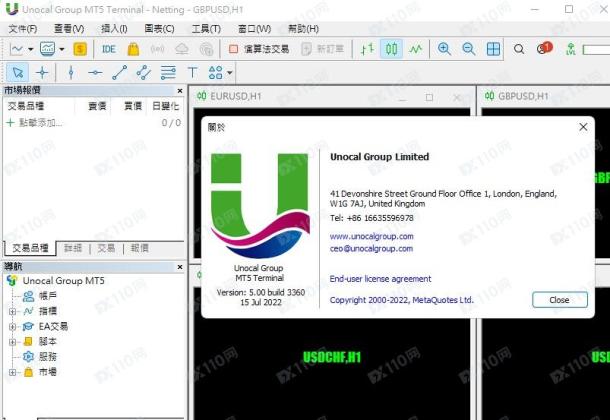Select Unocal Group MT5 in Navigator

(63, 280)
